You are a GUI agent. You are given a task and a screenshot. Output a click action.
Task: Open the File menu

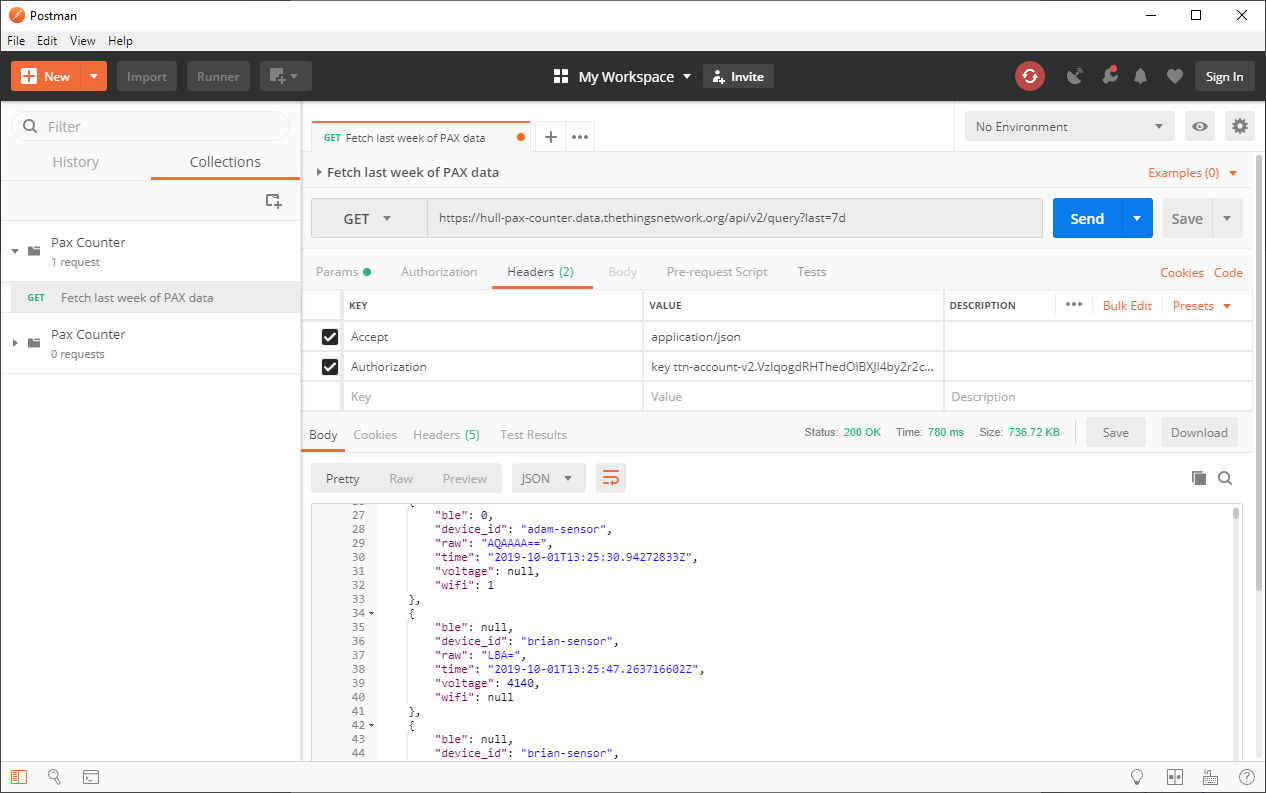(16, 41)
